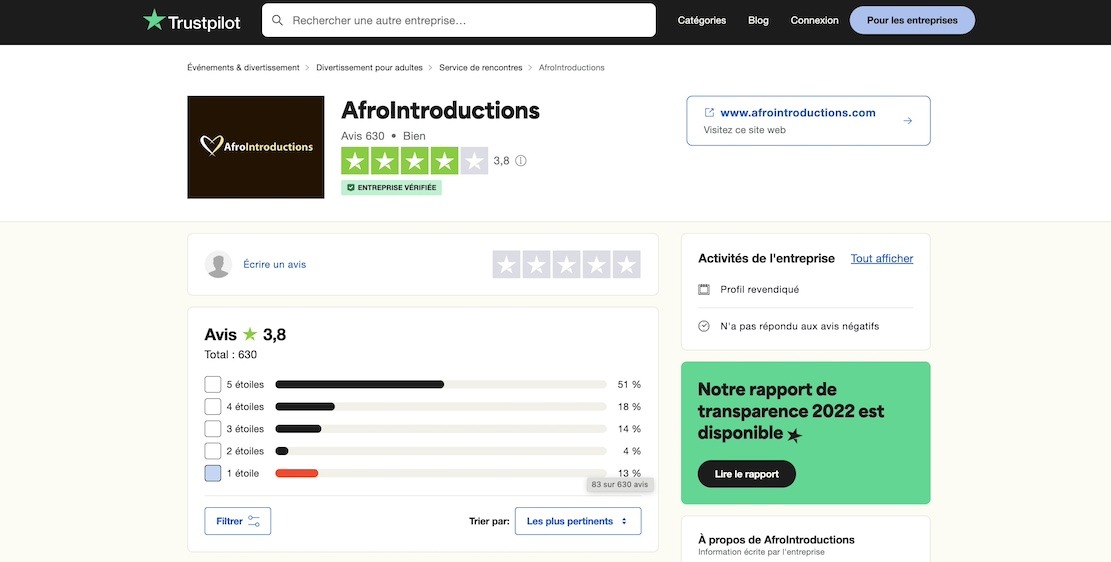Click the Visitez ce site web text

pos(744,130)
